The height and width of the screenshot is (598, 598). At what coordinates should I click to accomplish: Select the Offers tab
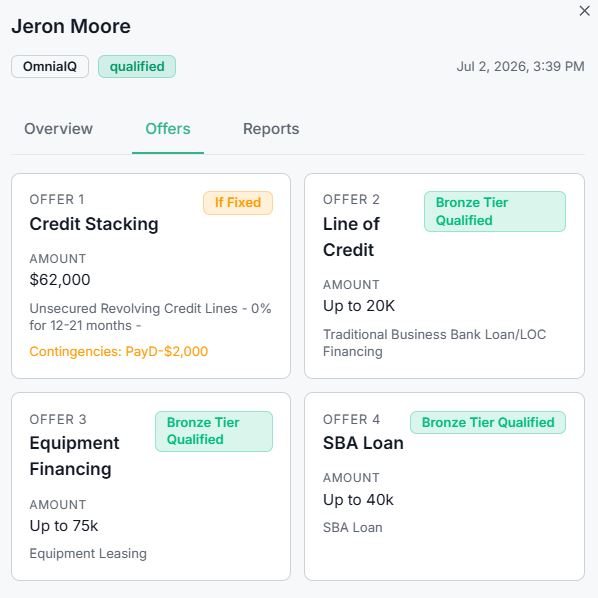(x=168, y=129)
